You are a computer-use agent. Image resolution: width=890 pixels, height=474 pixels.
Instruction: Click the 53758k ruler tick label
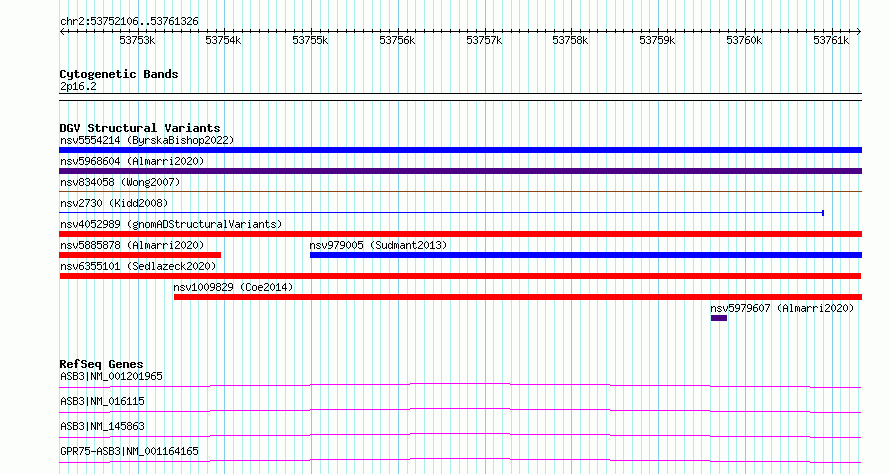point(570,40)
